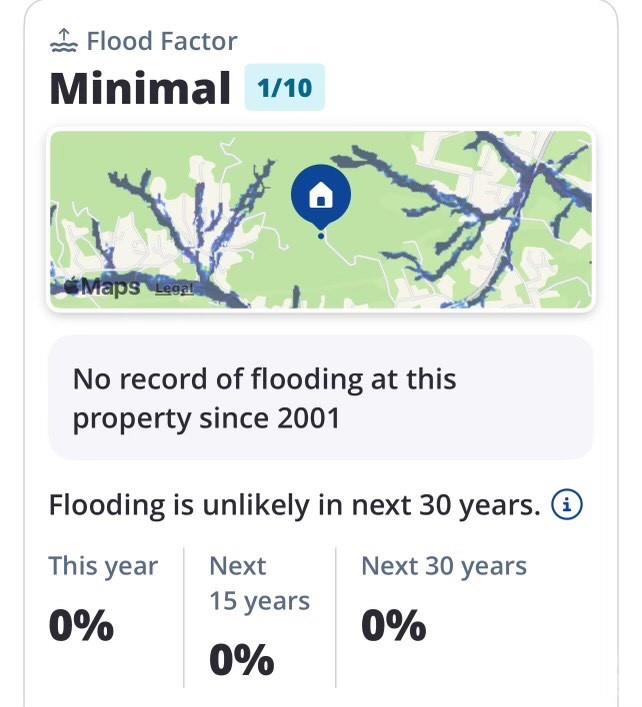Tap the small dot beneath the house pin
The image size is (642, 707).
point(320,236)
